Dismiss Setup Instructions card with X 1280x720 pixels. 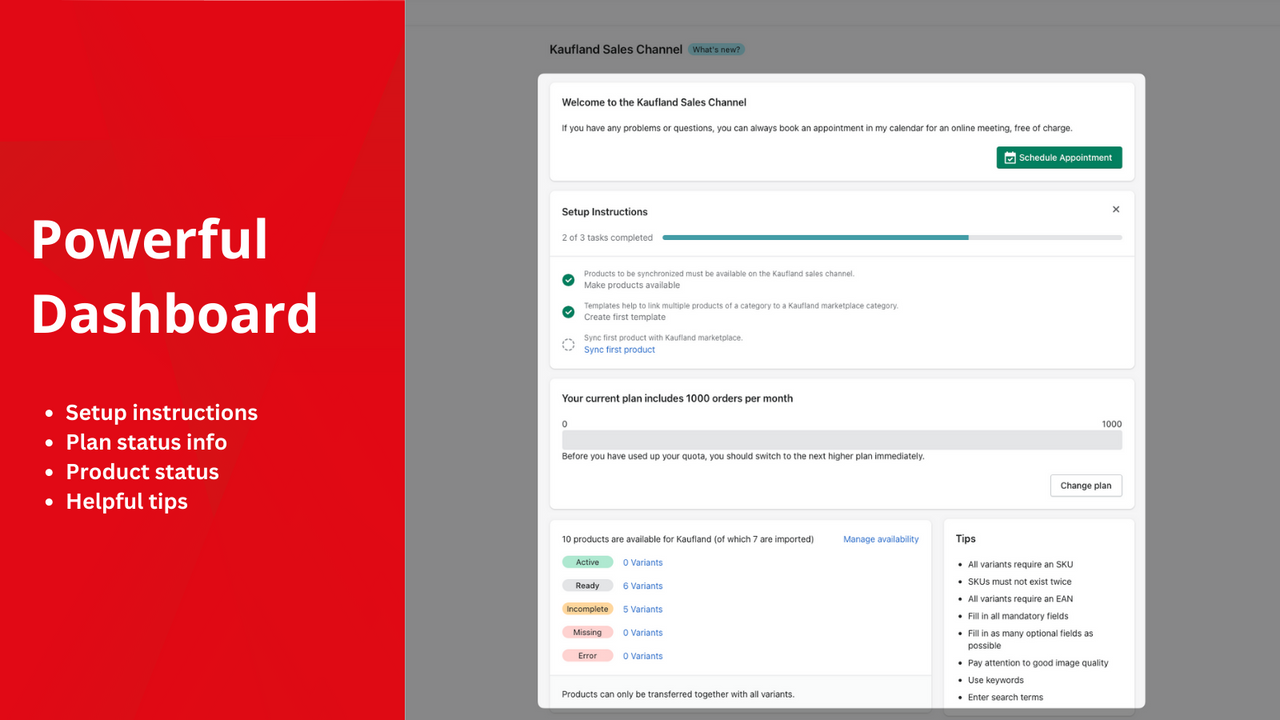click(x=1116, y=210)
